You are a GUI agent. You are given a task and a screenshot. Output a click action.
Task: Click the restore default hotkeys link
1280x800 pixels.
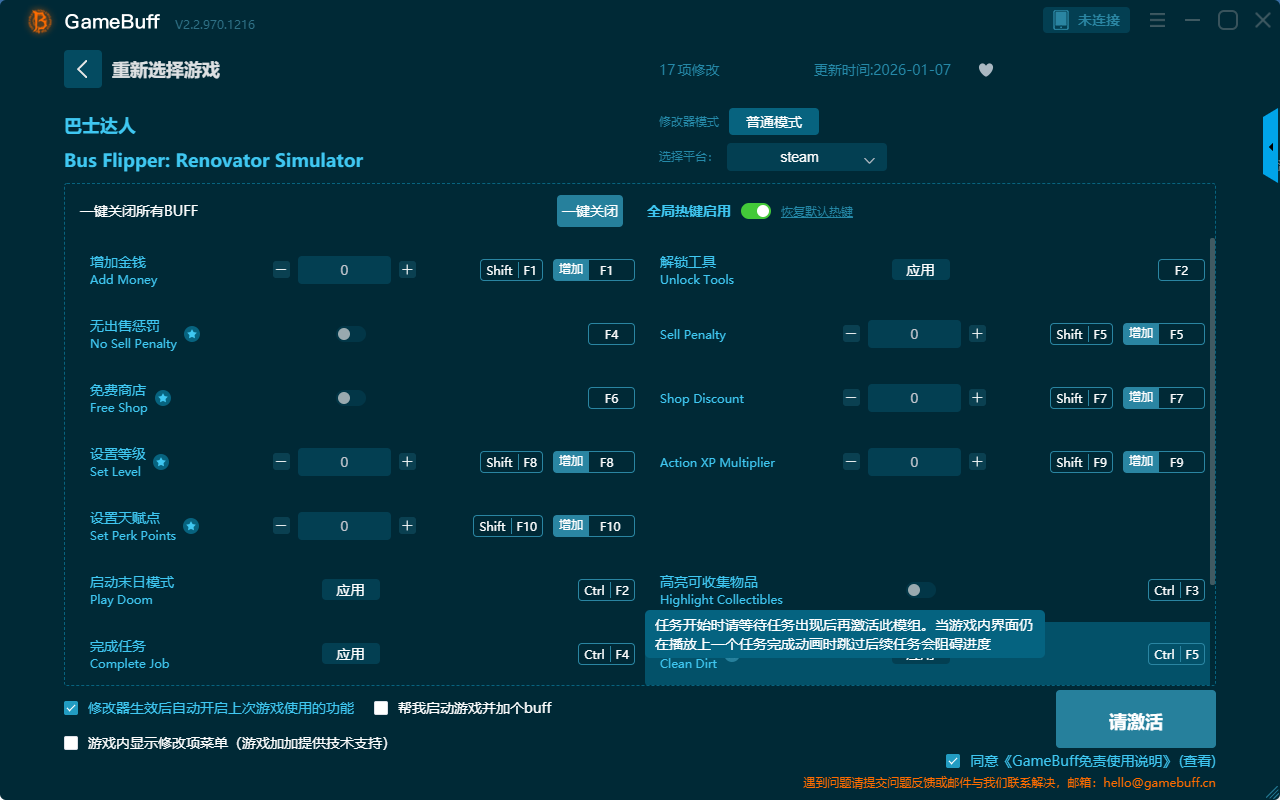(816, 212)
